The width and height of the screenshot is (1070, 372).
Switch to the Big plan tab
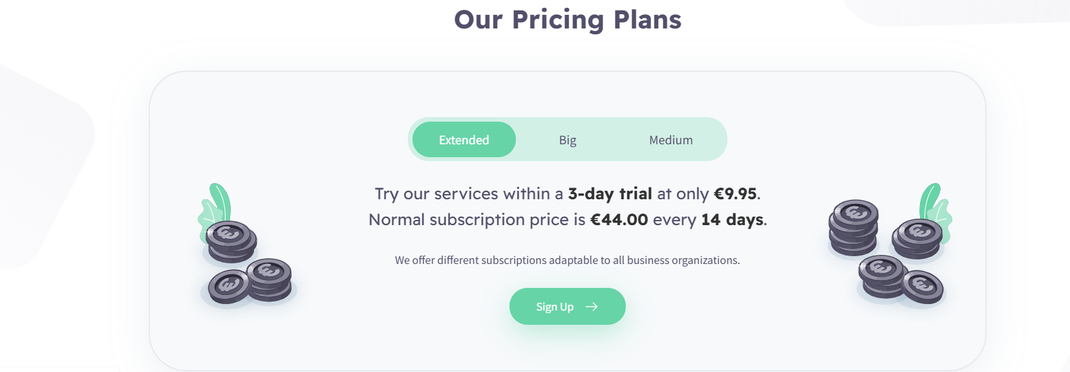click(568, 139)
